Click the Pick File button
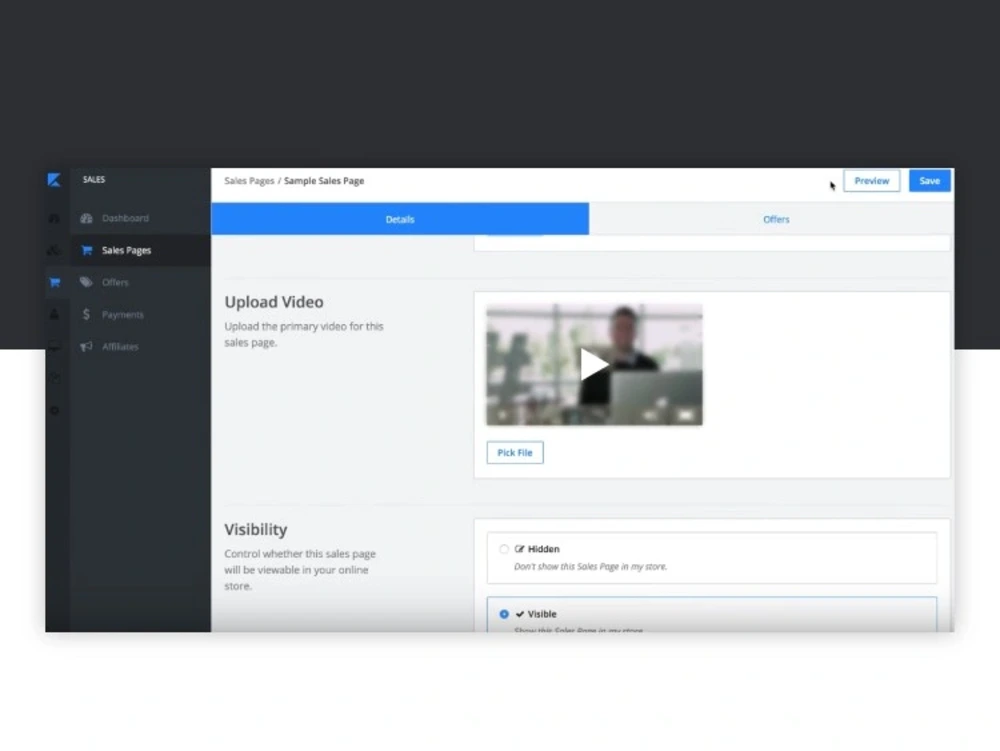The image size is (1000, 751). tap(515, 453)
